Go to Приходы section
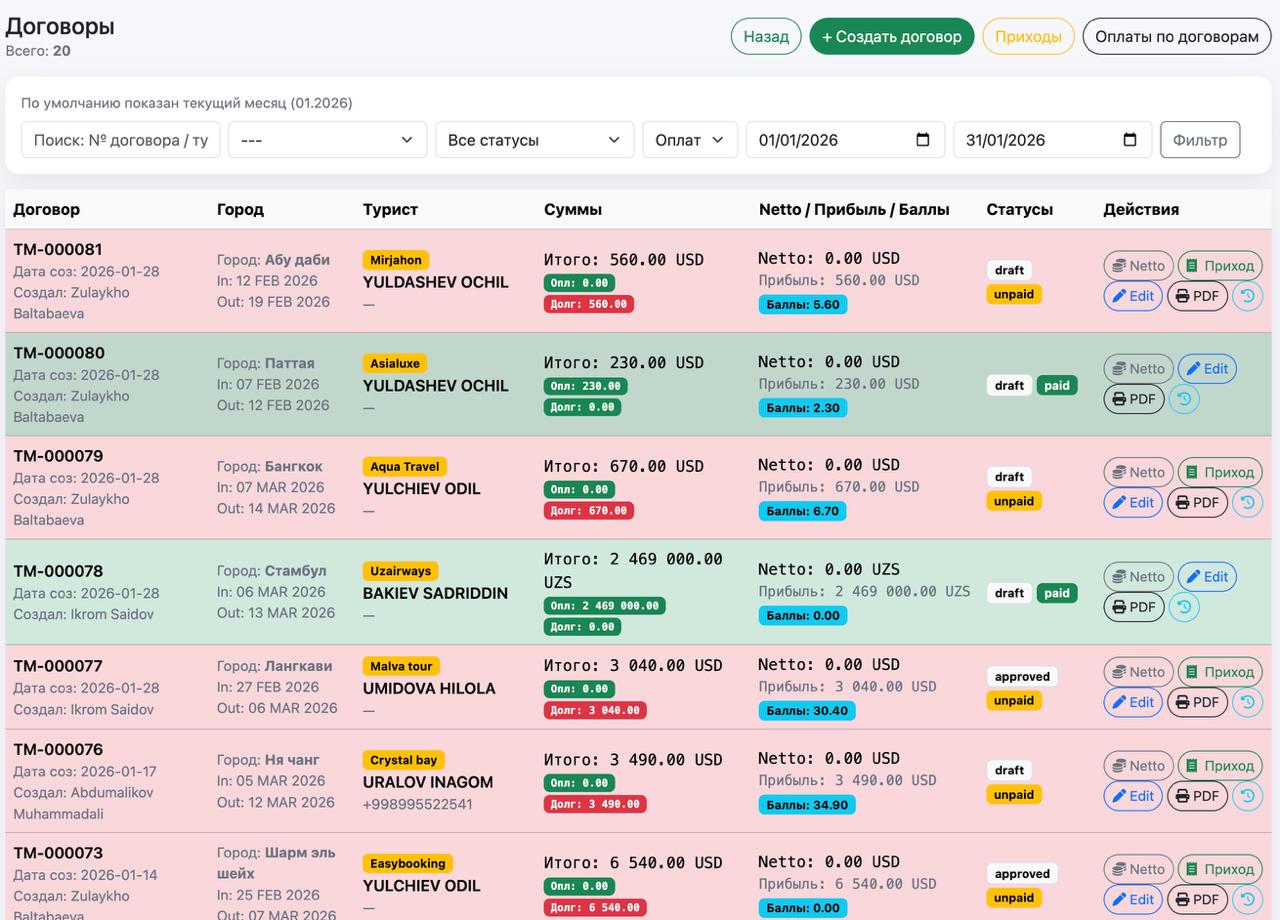This screenshot has width=1280, height=920. 1028,37
